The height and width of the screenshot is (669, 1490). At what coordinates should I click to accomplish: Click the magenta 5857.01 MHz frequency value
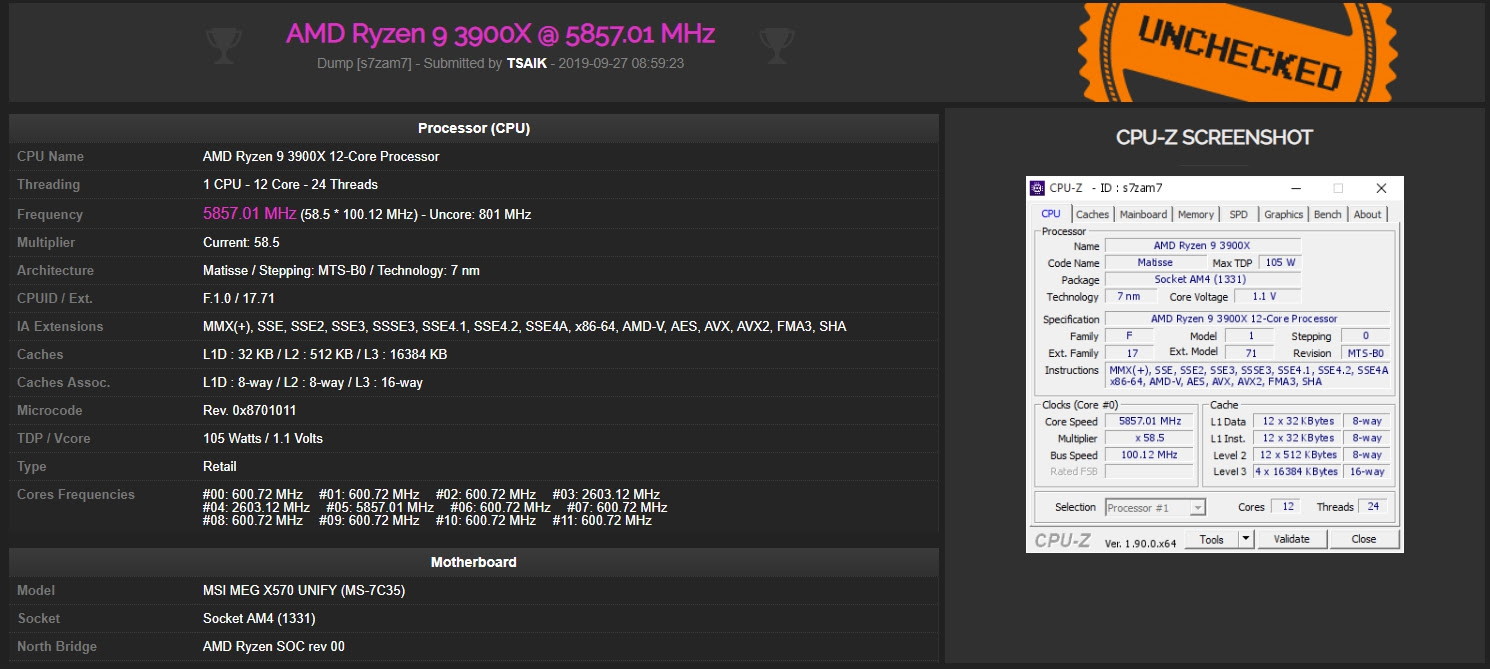250,213
